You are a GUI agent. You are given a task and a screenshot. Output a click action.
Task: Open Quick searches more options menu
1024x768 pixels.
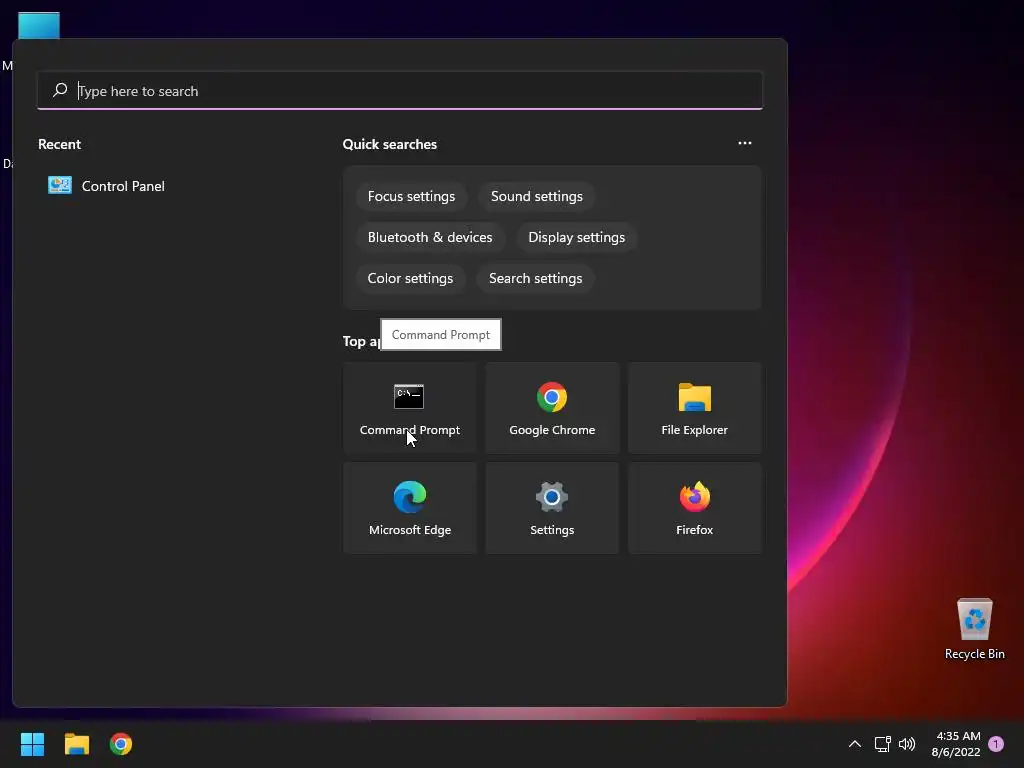coord(744,143)
